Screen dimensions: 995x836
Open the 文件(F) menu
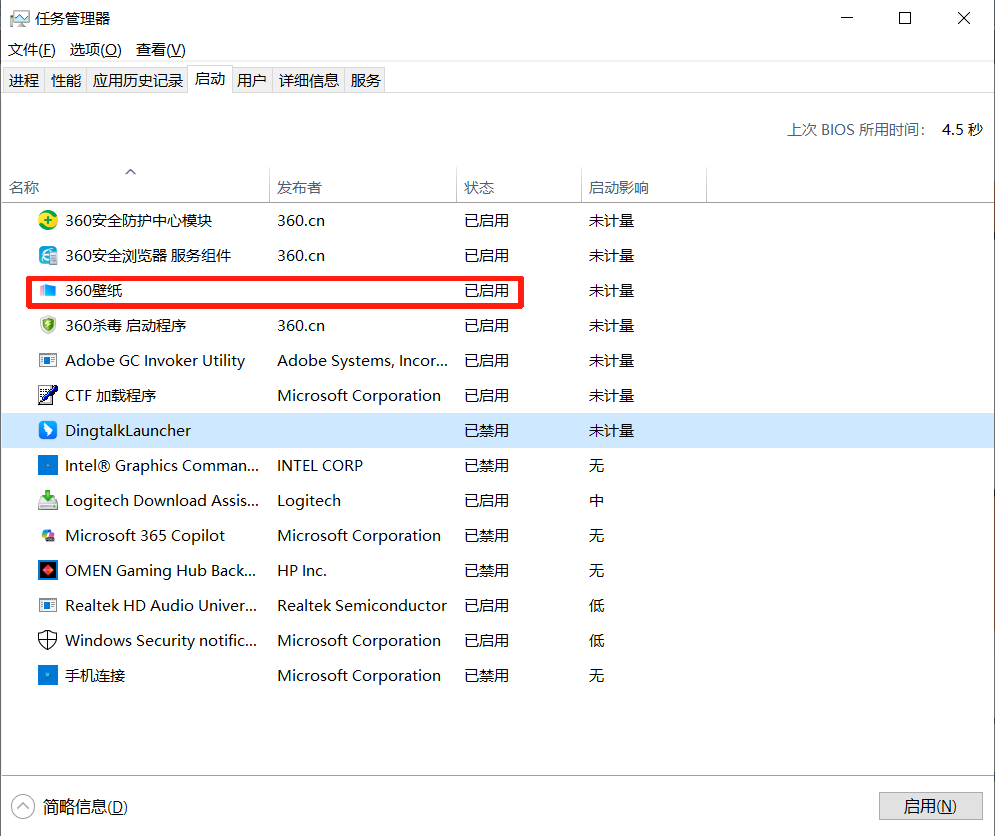[31, 50]
